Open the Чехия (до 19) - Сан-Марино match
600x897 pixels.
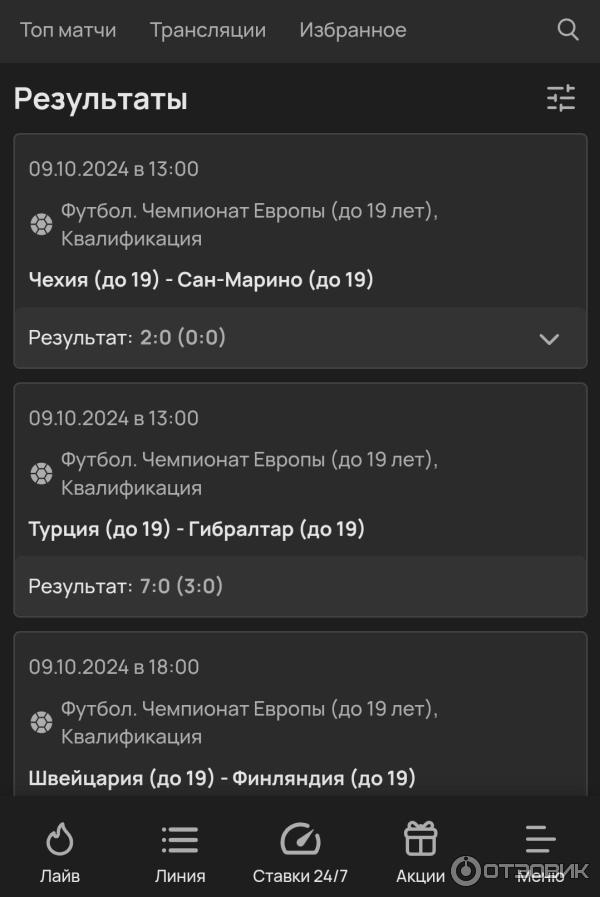[200, 280]
